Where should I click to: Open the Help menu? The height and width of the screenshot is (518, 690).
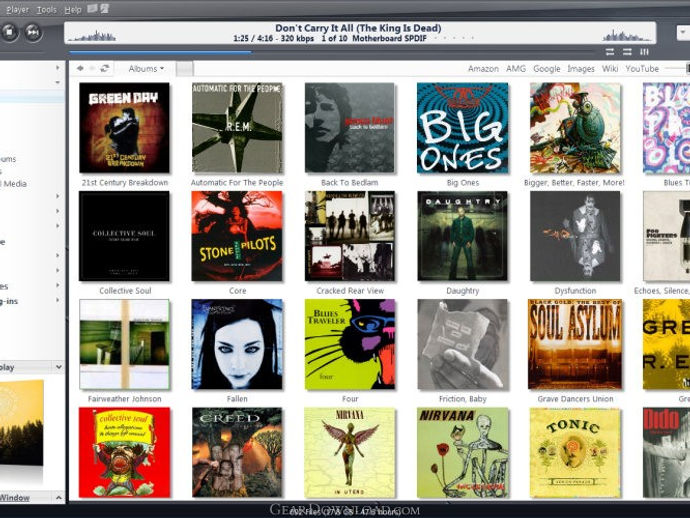click(73, 9)
